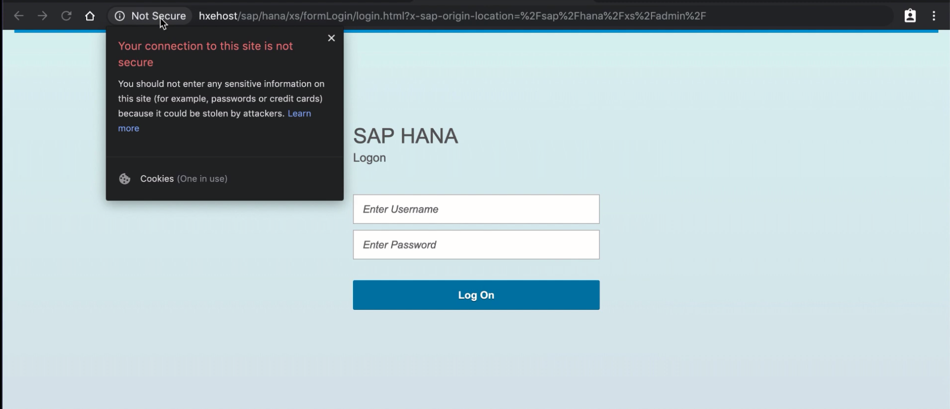This screenshot has width=950, height=409.
Task: Close the connection not secure popup
Action: [331, 38]
